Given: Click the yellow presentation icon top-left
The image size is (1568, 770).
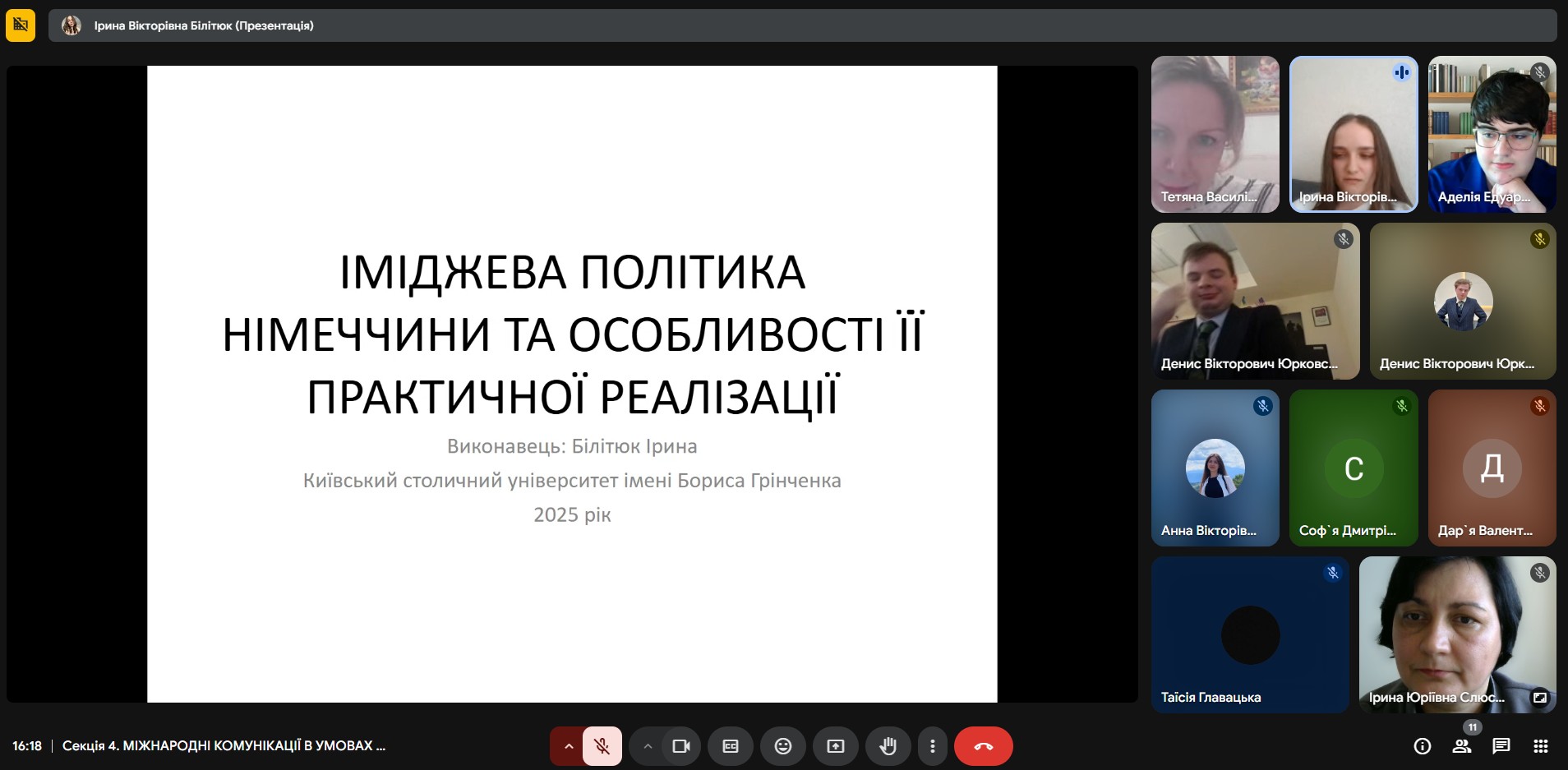Looking at the screenshot, I should [21, 25].
